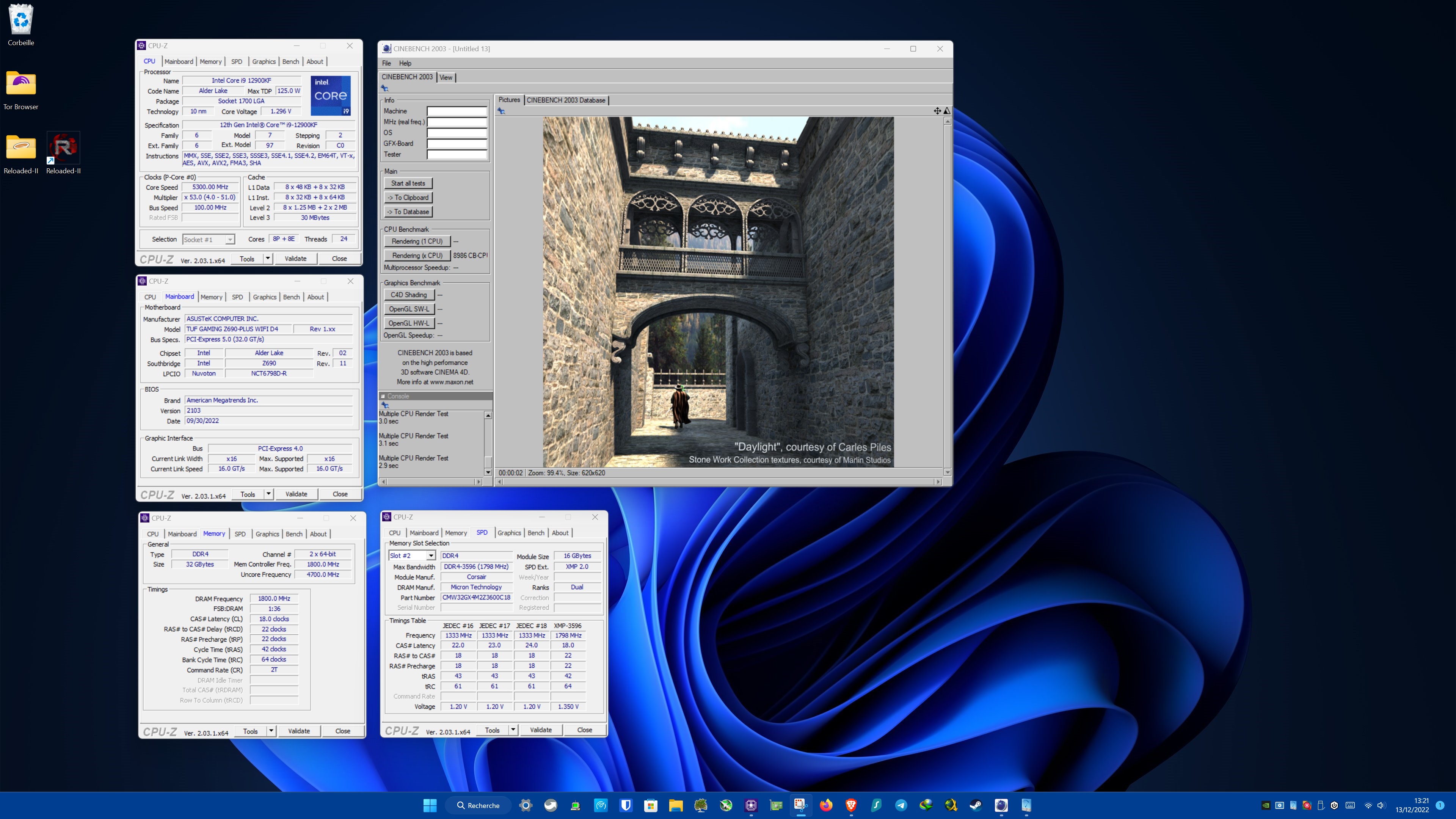Click the Windows Start button
Screen dimensions: 1456x819
point(430,805)
